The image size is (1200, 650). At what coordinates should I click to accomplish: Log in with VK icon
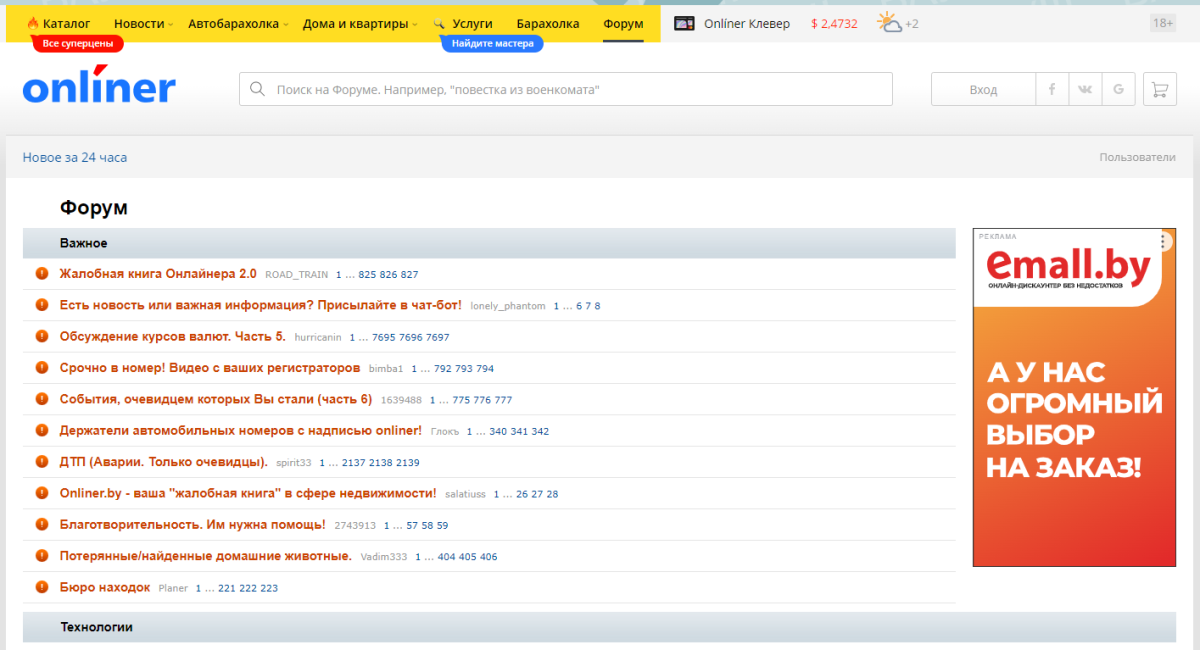(1085, 89)
